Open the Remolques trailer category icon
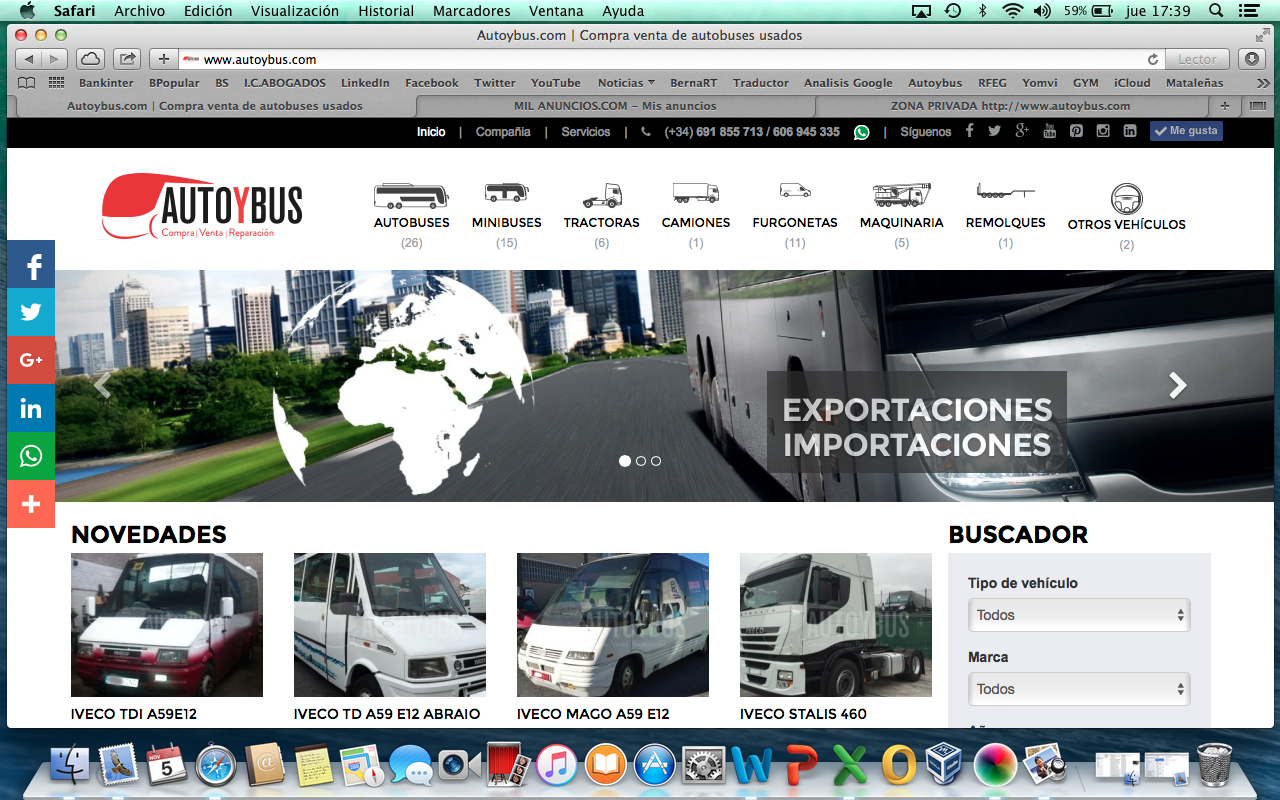1280x800 pixels. [1005, 191]
